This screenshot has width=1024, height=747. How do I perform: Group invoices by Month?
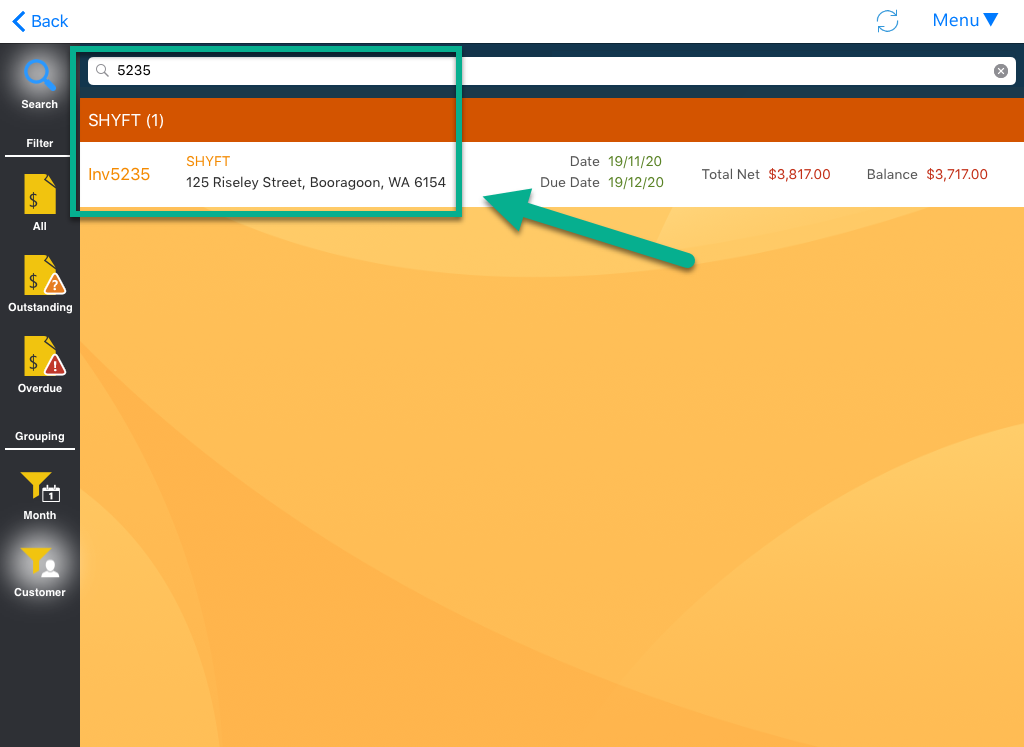coord(40,495)
